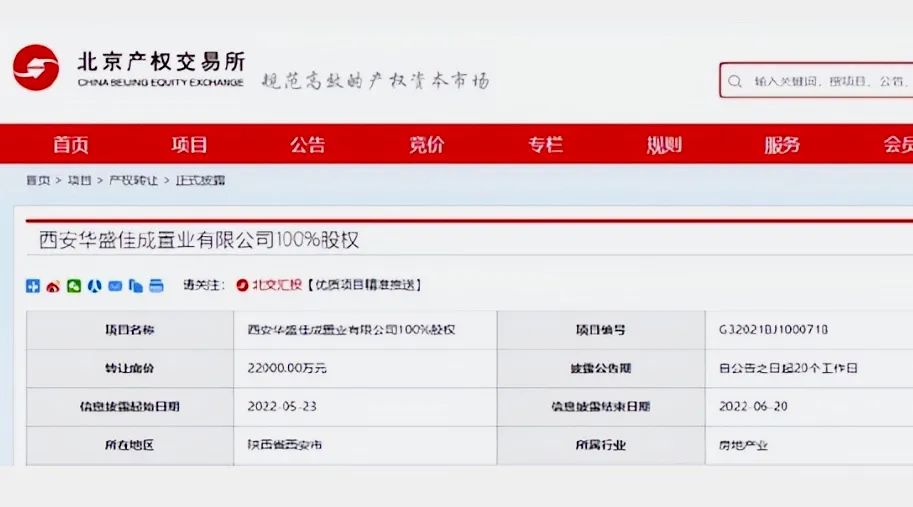
Task: Click the 所属行业 header cell
Action: pyautogui.click(x=601, y=445)
